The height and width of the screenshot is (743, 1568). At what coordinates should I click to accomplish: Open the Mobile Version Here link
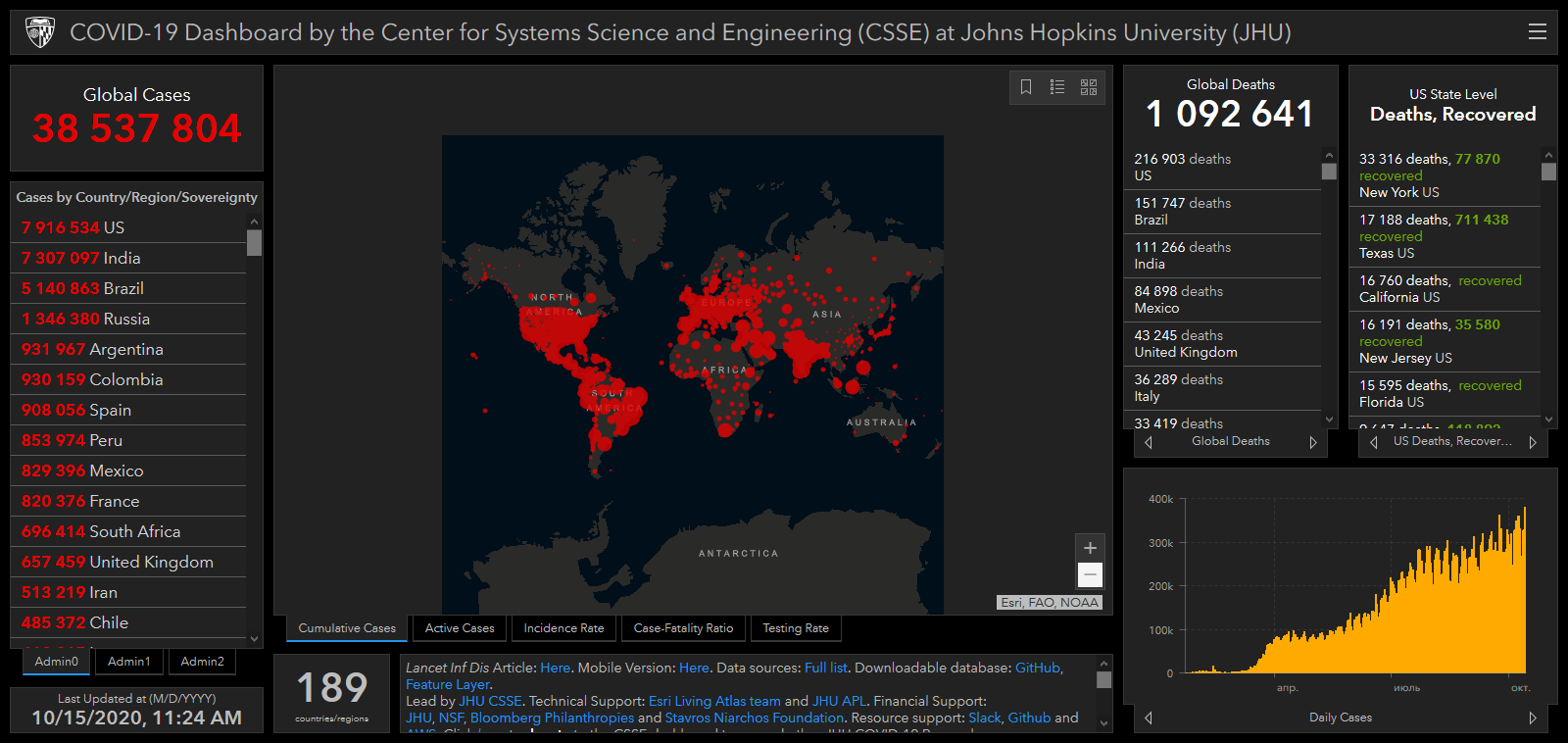tap(694, 668)
